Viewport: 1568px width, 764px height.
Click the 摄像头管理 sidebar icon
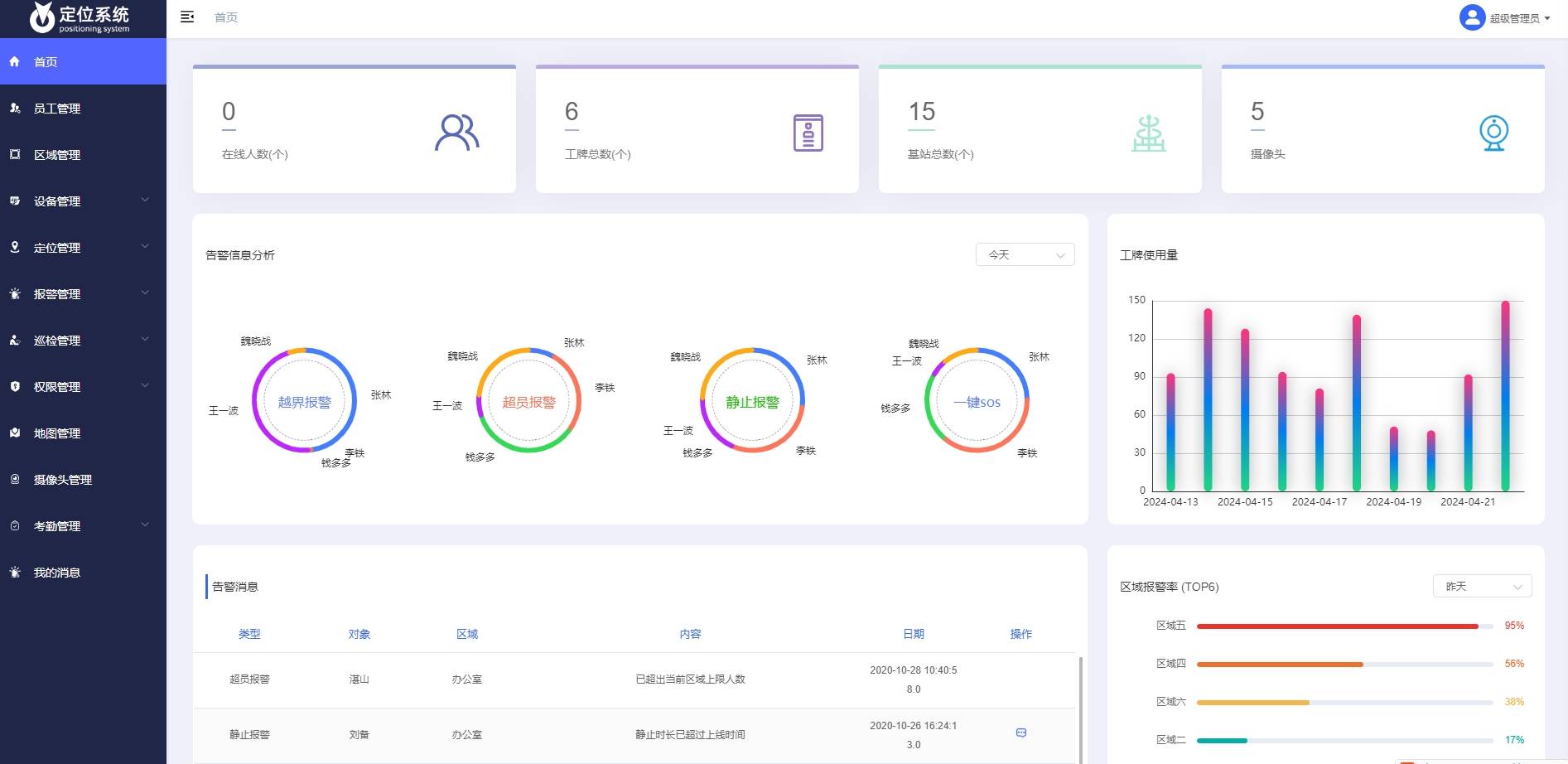14,479
